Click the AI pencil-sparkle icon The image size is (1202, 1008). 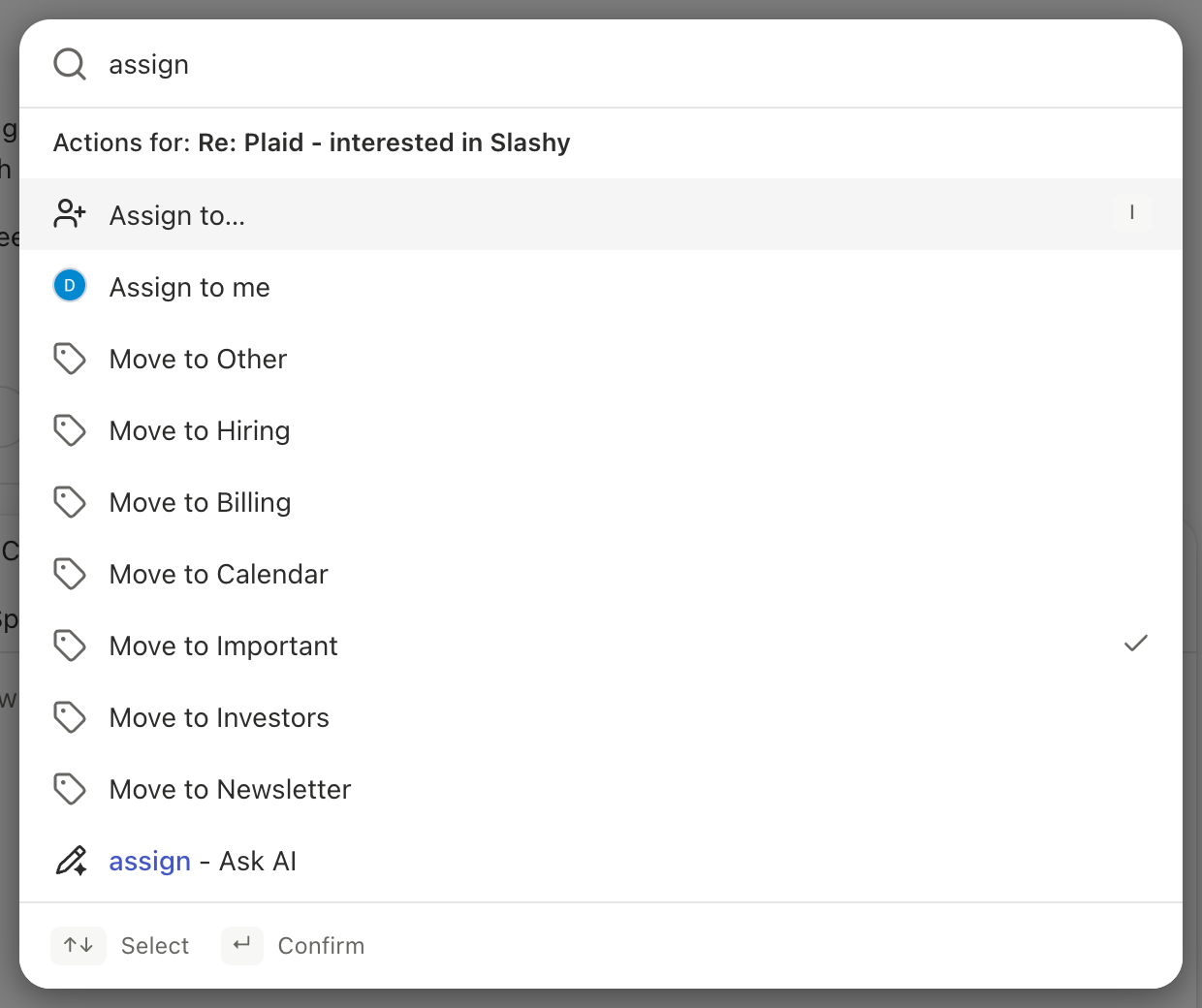click(71, 861)
